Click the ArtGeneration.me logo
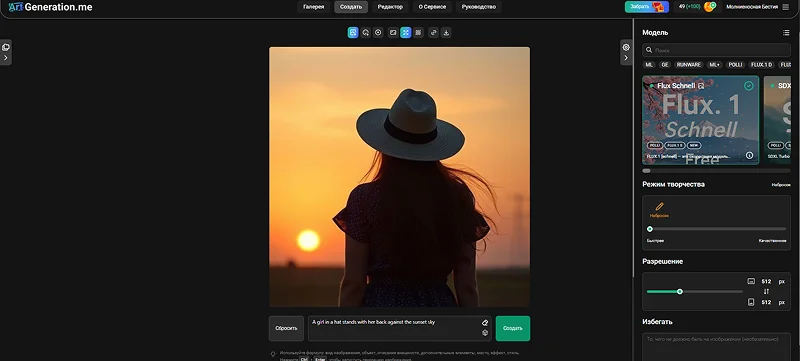Screen dimensions: 800x361 click(x=50, y=7)
